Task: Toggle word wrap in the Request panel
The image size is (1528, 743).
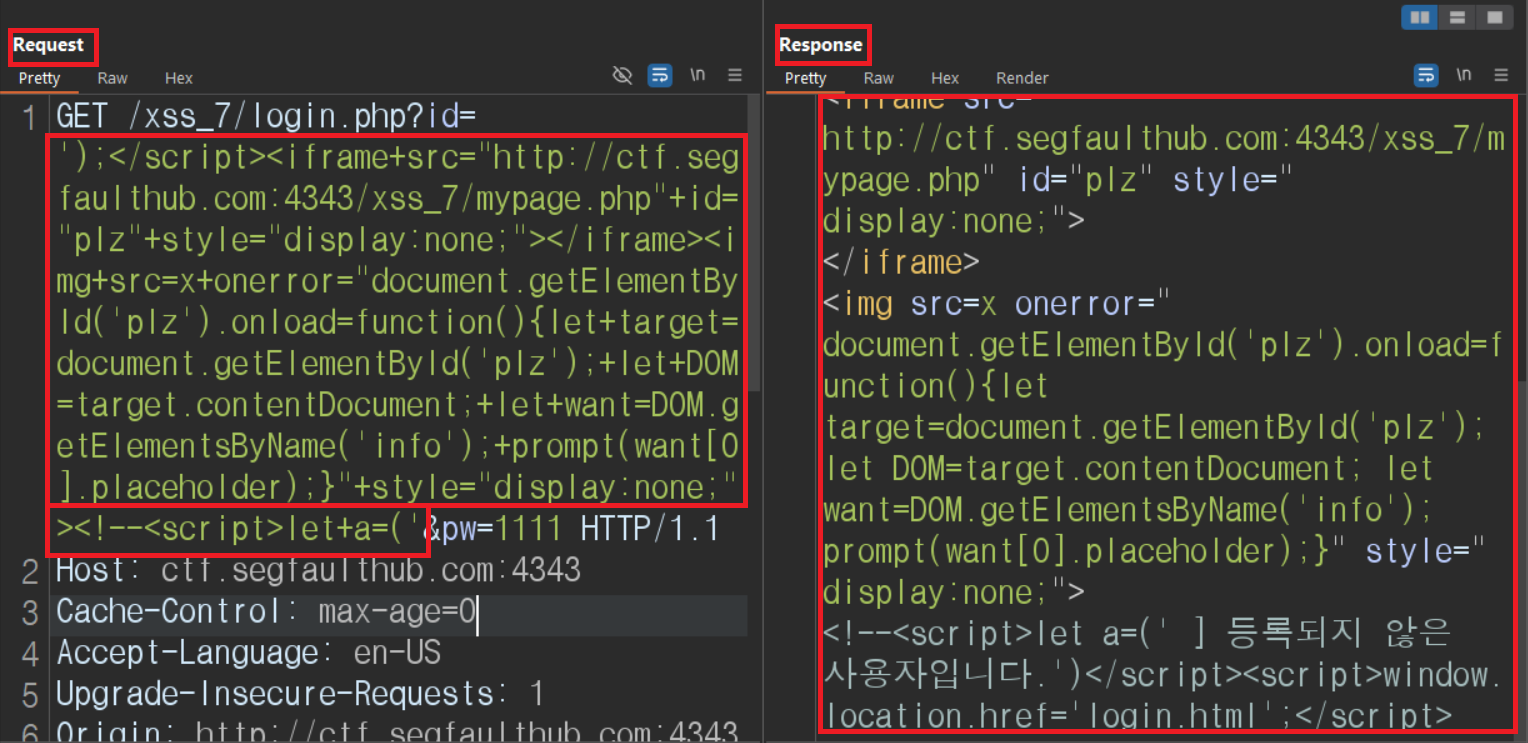Action: coord(660,75)
